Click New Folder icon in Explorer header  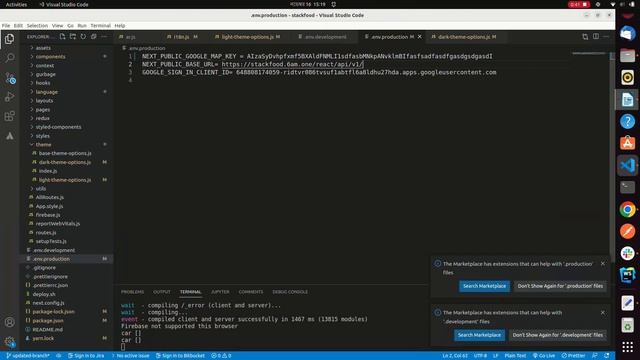(73, 37)
